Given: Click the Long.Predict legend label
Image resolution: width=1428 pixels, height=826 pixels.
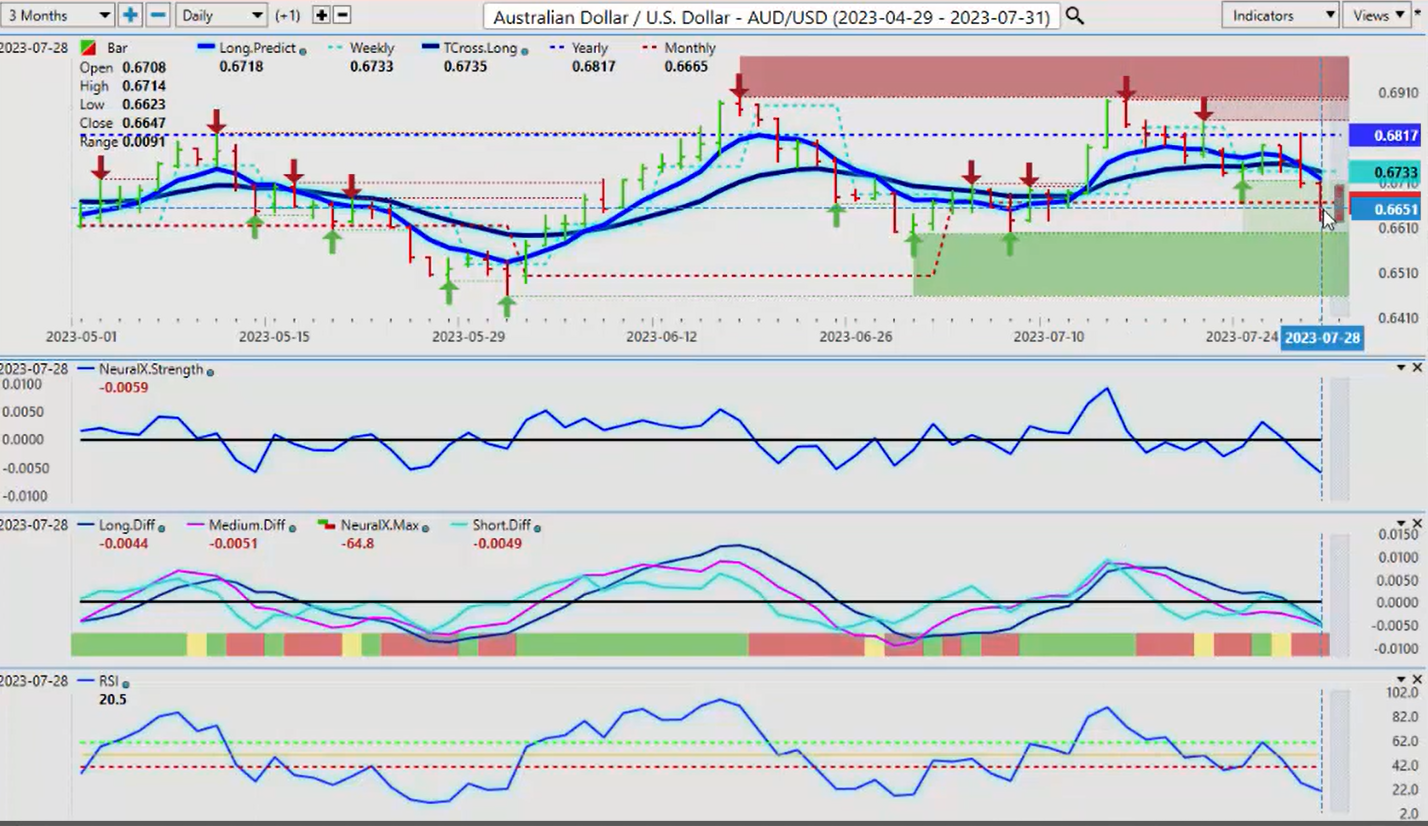Looking at the screenshot, I should coord(259,48).
